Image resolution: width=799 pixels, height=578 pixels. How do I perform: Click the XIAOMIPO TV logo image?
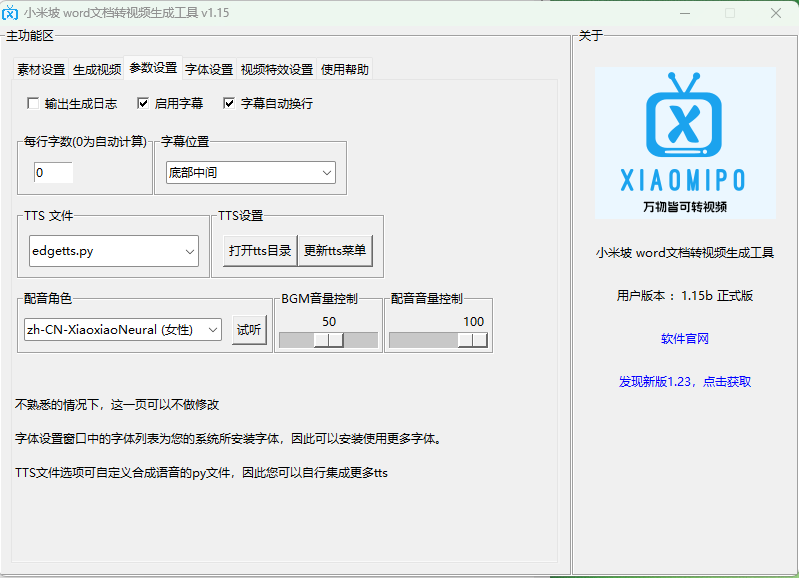point(684,142)
